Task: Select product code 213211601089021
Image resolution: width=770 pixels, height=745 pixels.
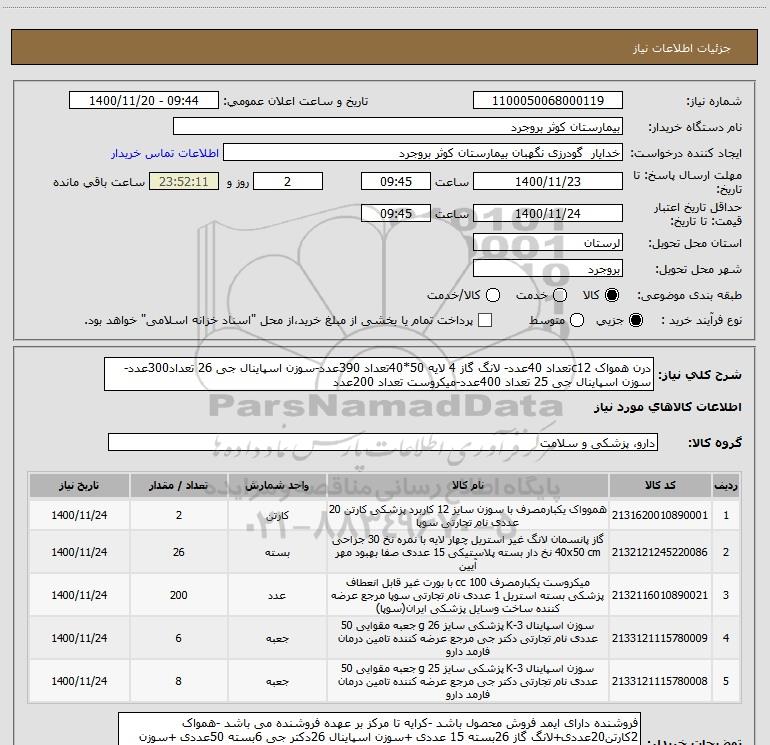Action: (660, 595)
